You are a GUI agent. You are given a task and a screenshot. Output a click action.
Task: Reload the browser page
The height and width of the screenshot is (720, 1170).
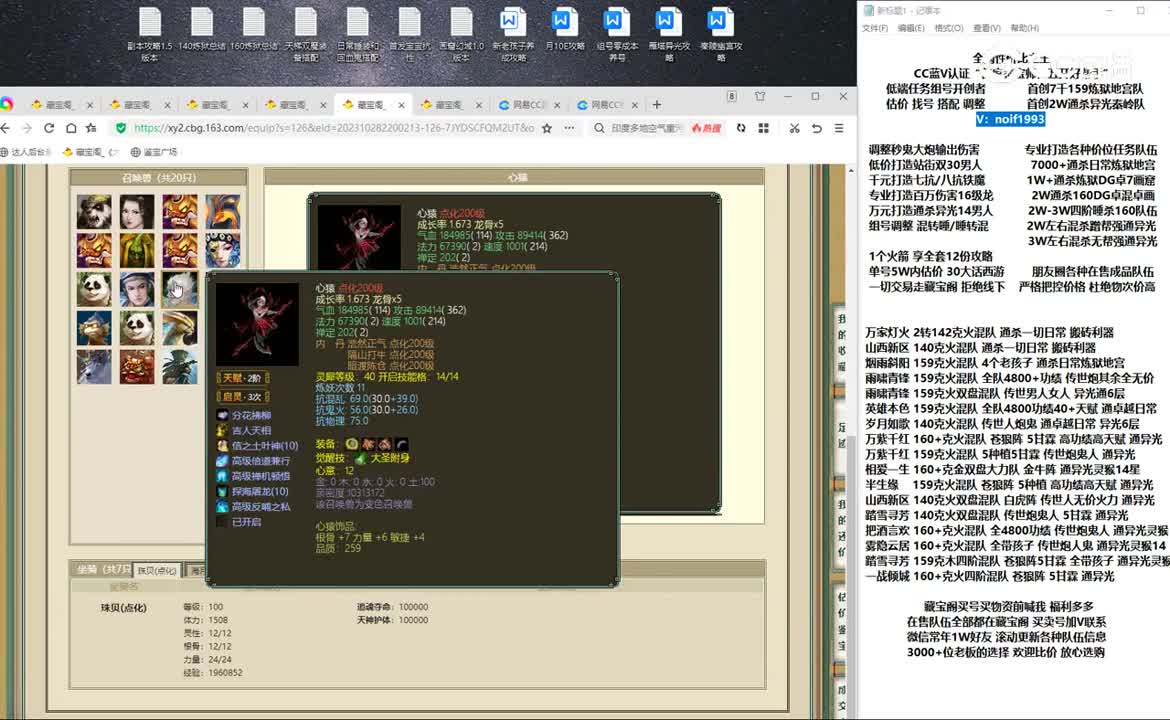pyautogui.click(x=49, y=128)
